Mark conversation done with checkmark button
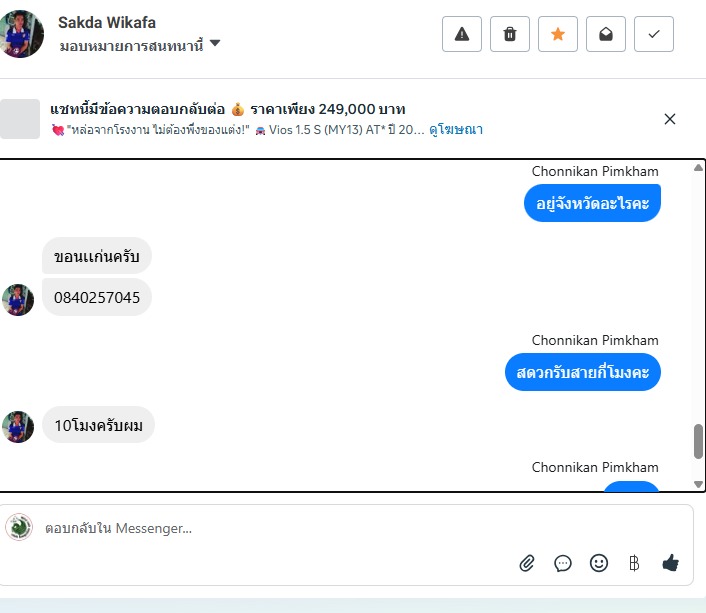 pyautogui.click(x=654, y=34)
